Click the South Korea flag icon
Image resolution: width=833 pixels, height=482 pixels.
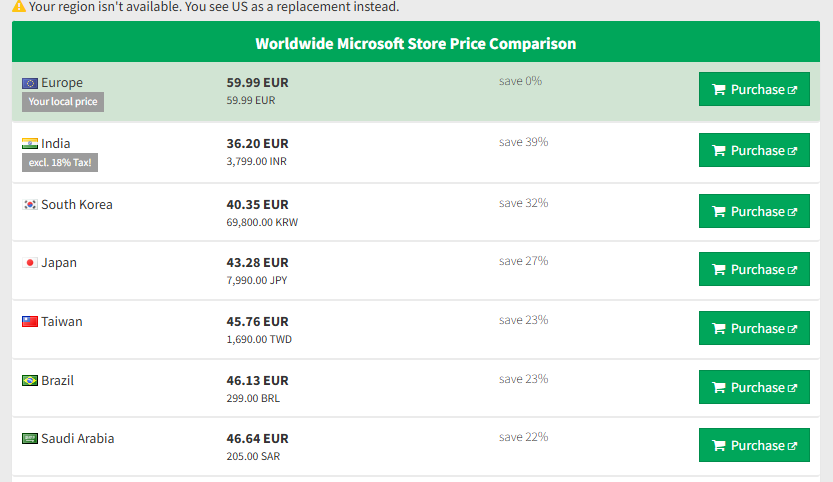(30, 205)
